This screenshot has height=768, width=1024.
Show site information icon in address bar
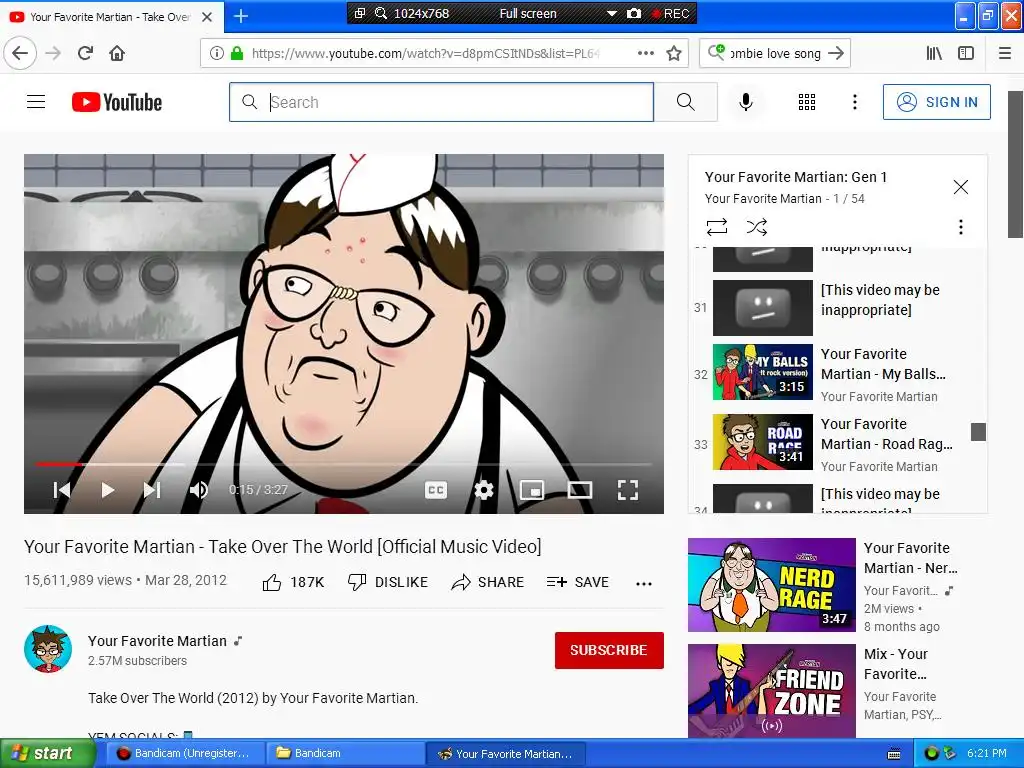(x=216, y=54)
